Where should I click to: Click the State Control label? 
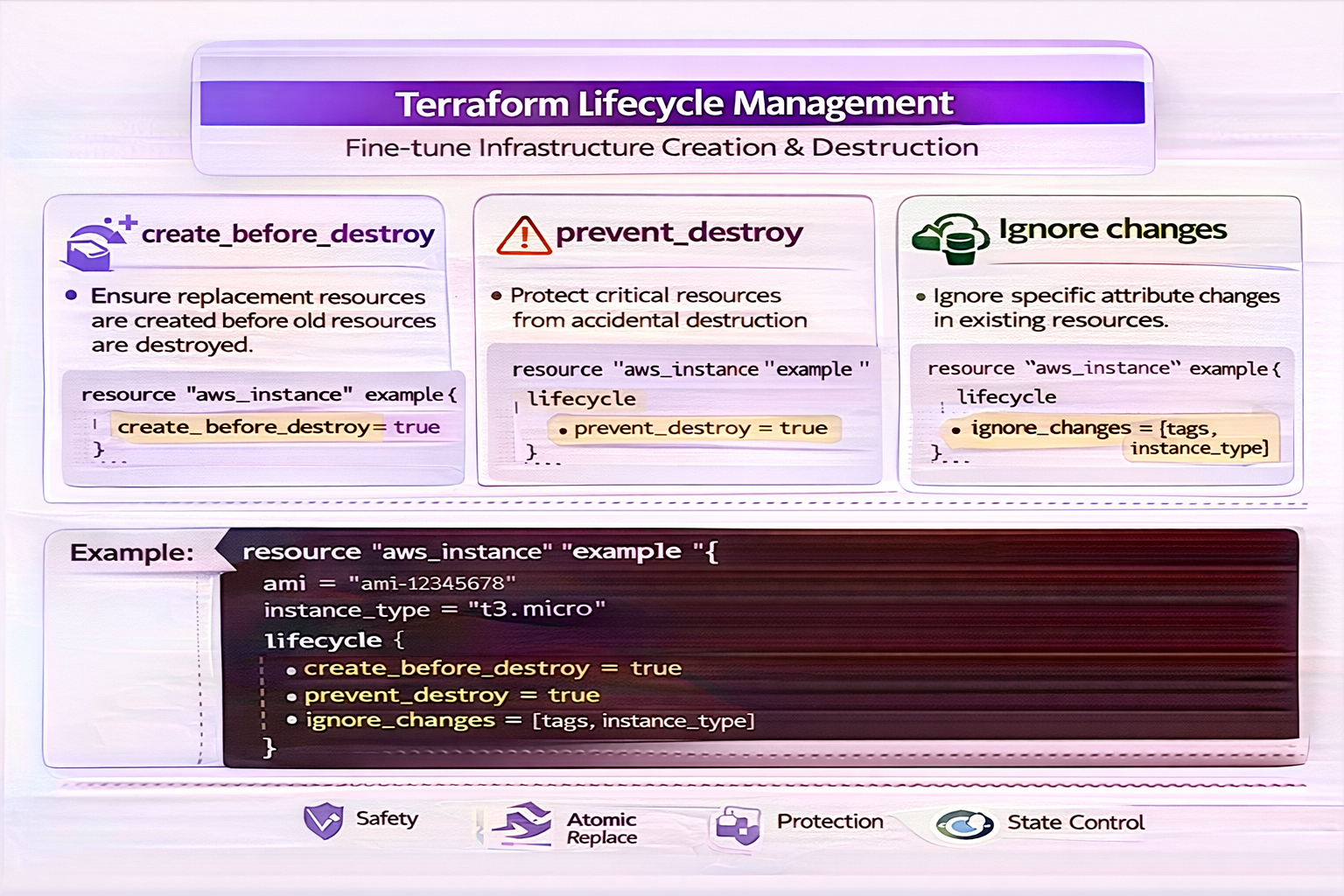1076,822
